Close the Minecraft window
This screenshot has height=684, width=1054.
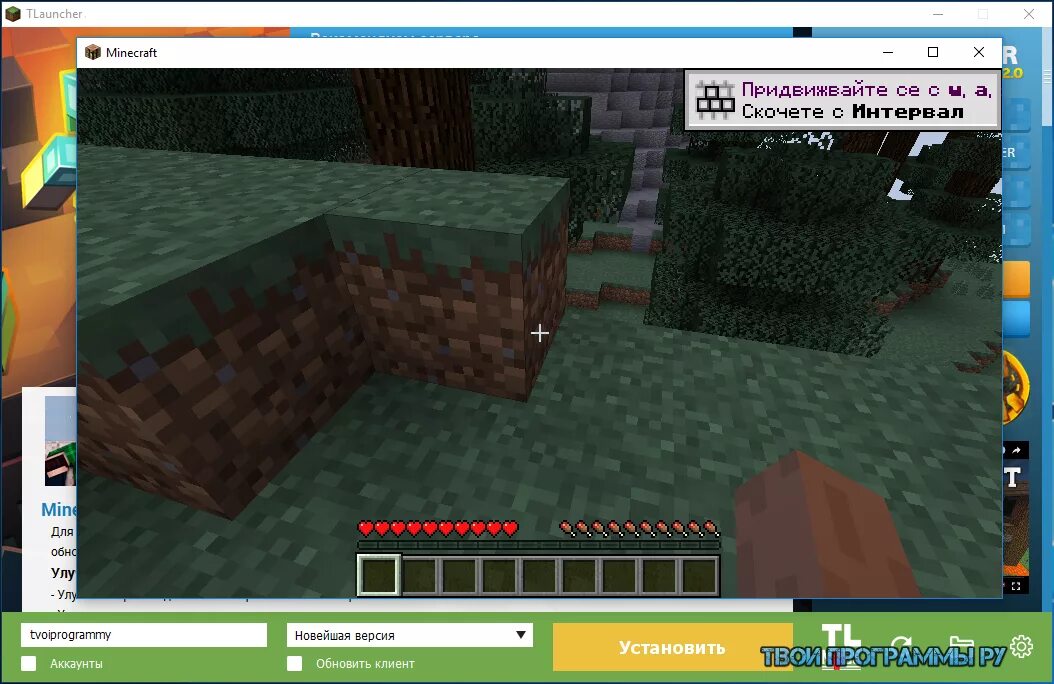coord(979,52)
